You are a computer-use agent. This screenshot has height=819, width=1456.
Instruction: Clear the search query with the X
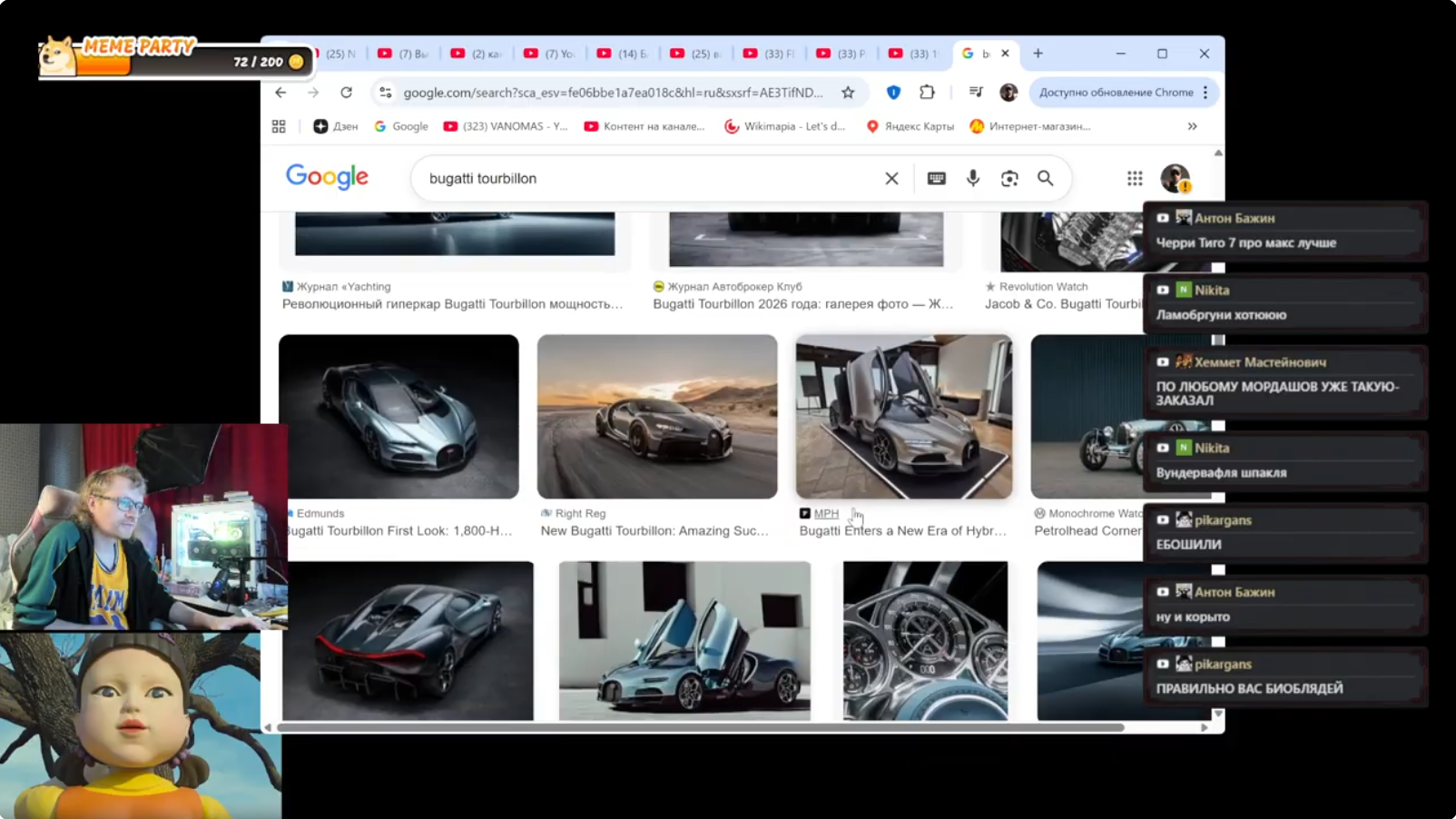(x=891, y=179)
